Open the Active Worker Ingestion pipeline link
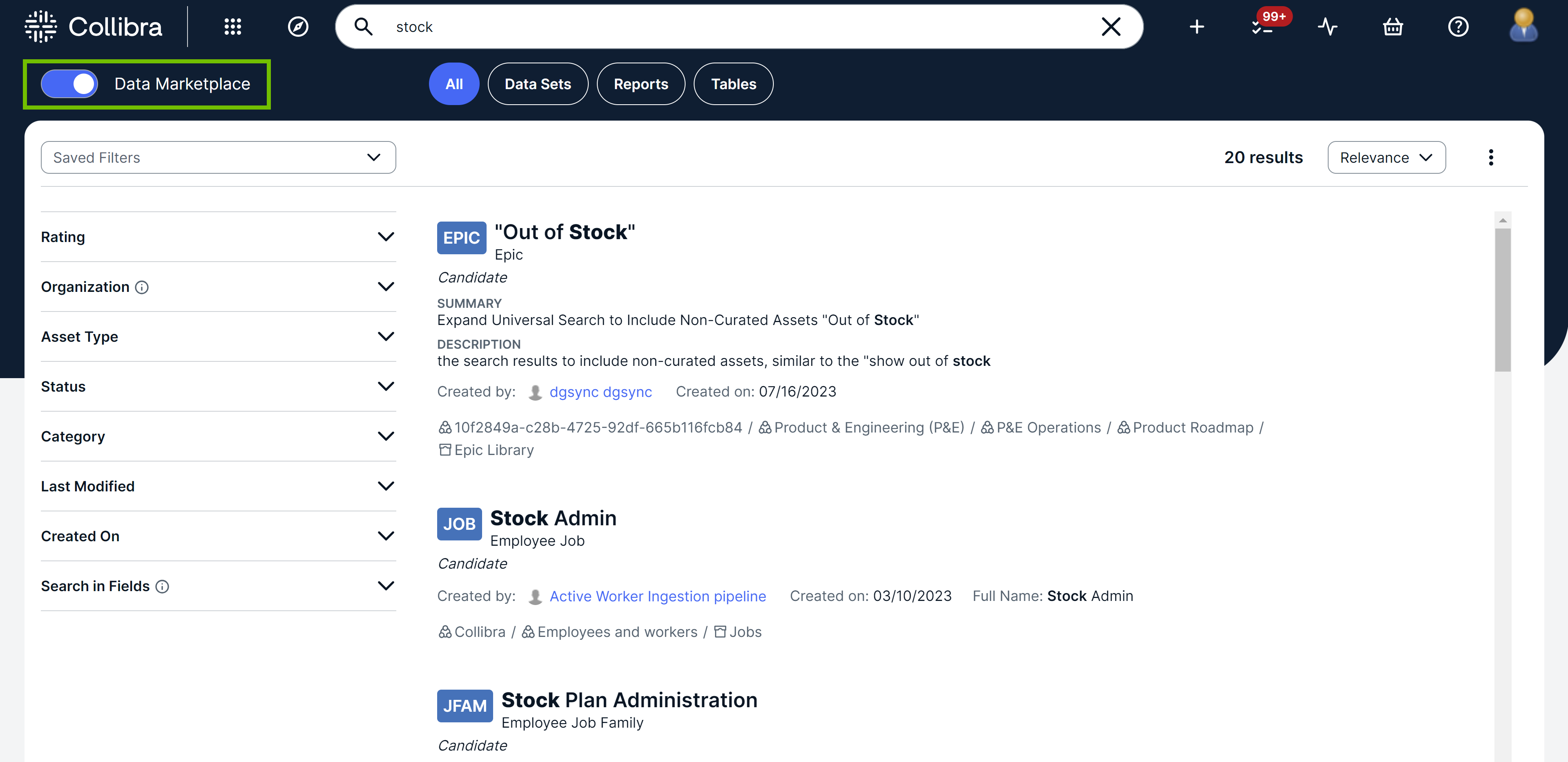Viewport: 1568px width, 762px height. point(657,596)
